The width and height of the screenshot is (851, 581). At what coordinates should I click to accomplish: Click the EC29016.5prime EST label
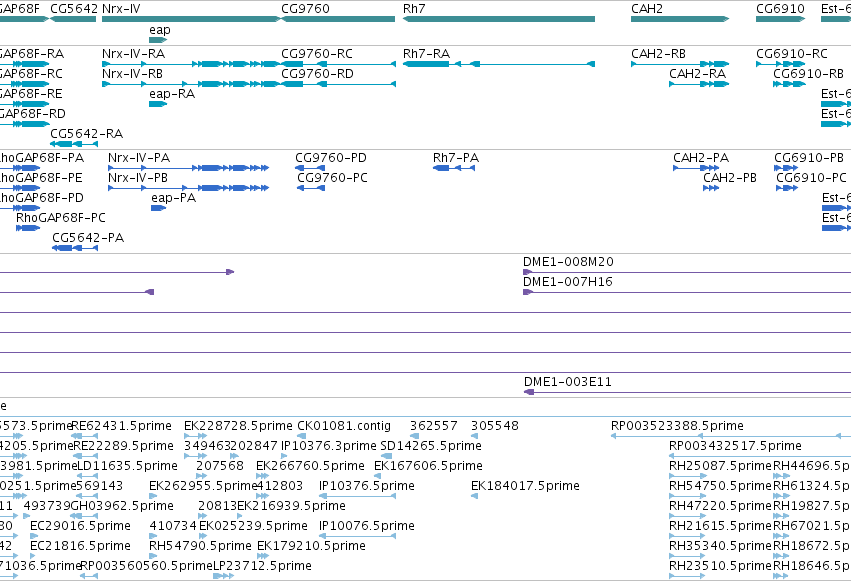pos(80,526)
